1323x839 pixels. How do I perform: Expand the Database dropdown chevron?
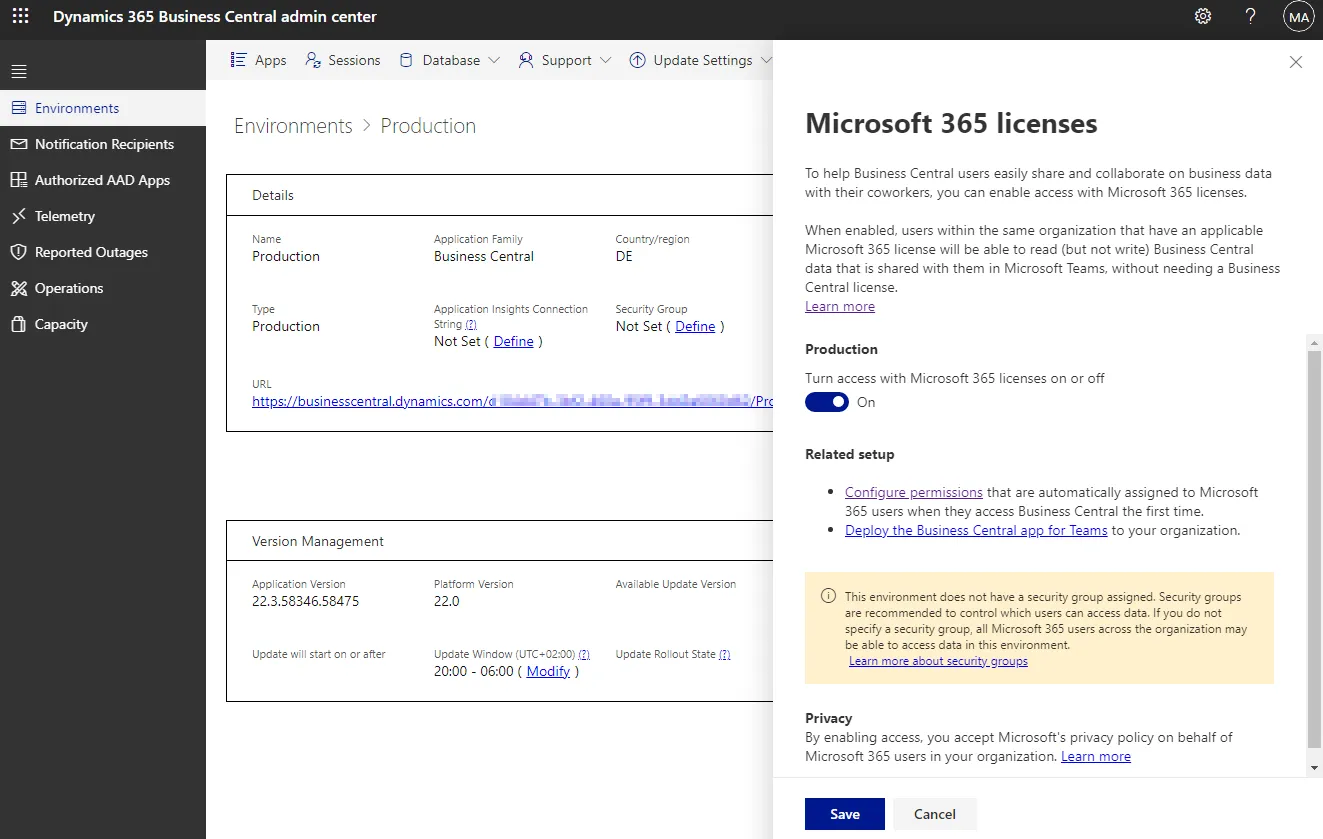click(x=494, y=60)
